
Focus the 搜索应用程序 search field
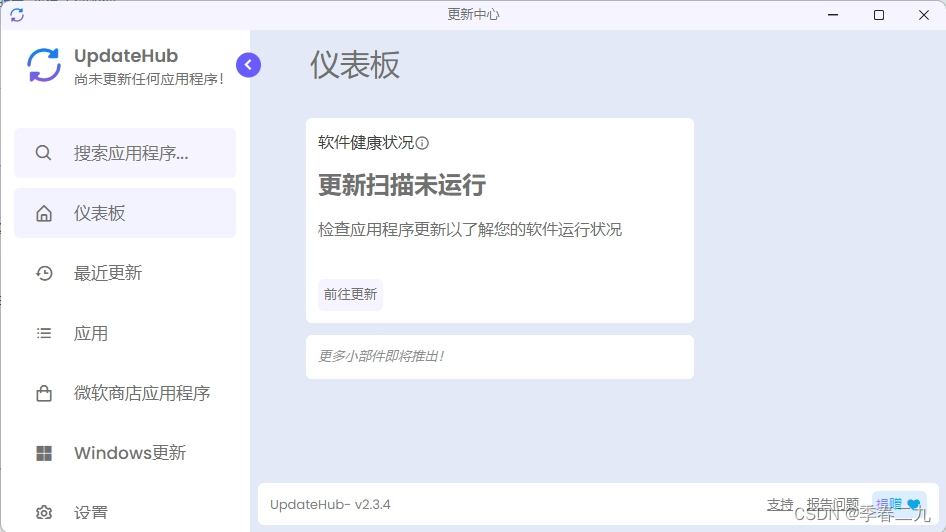click(125, 153)
